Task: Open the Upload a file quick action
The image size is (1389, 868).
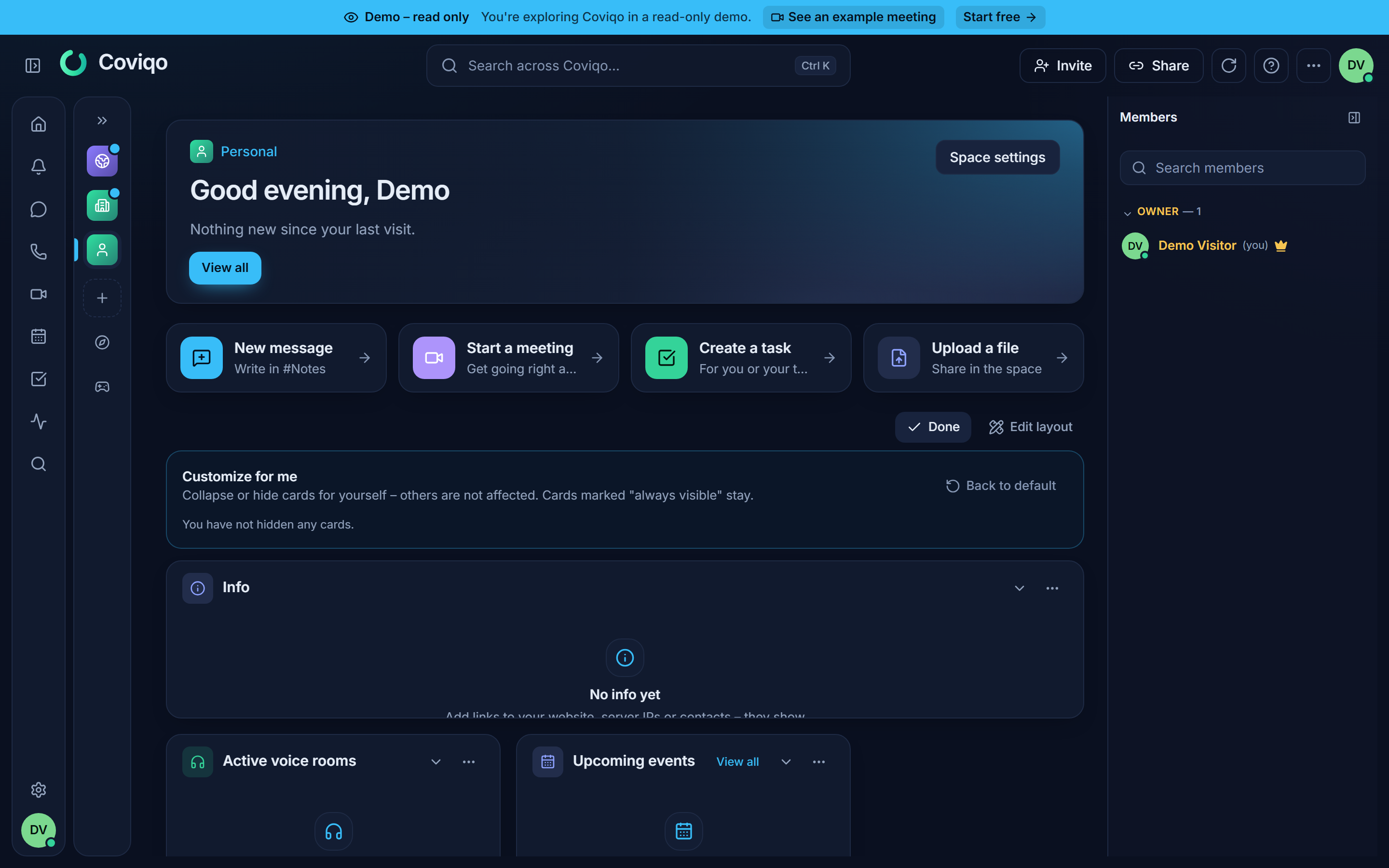Action: click(x=973, y=358)
